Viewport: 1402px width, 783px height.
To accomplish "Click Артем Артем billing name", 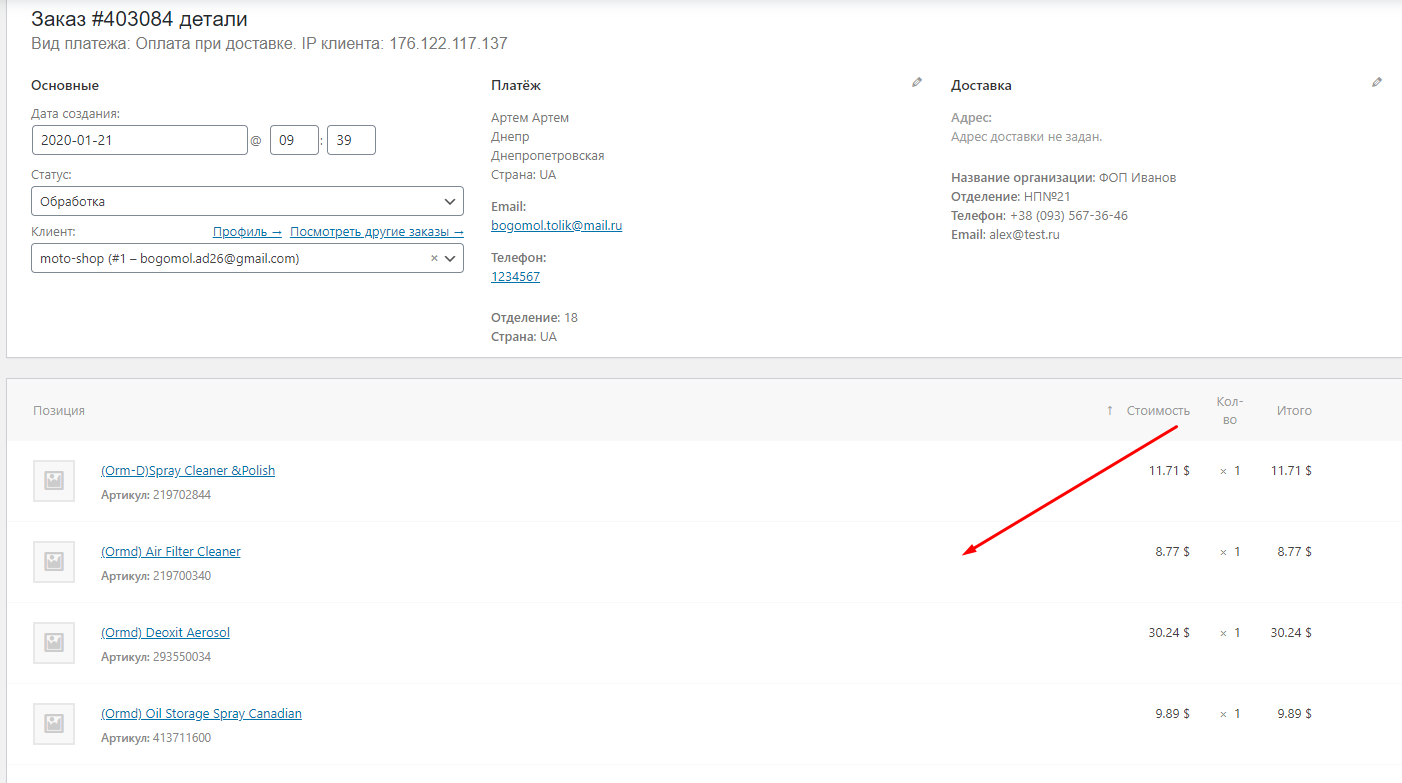I will tap(530, 118).
